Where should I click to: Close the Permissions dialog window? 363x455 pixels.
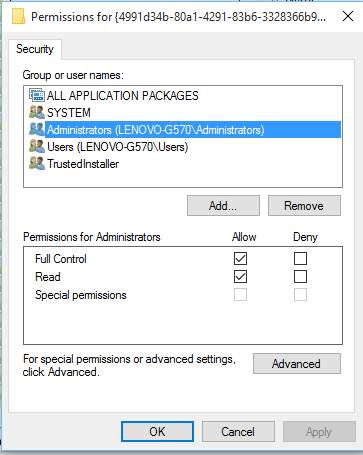tap(348, 16)
